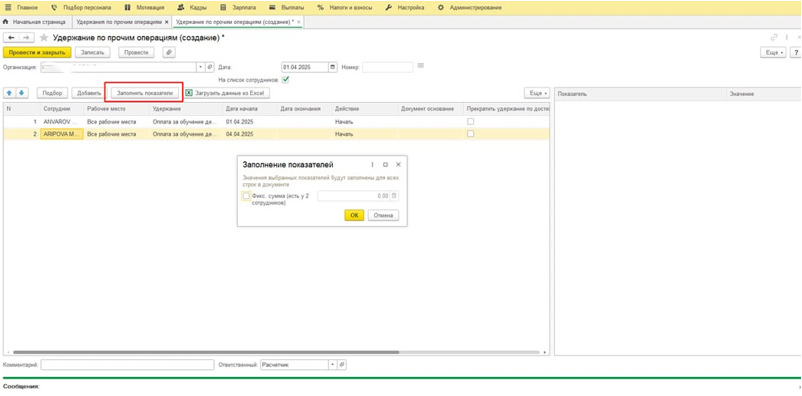802x396 pixels.
Task: Open the Администрирование section
Action: point(470,8)
